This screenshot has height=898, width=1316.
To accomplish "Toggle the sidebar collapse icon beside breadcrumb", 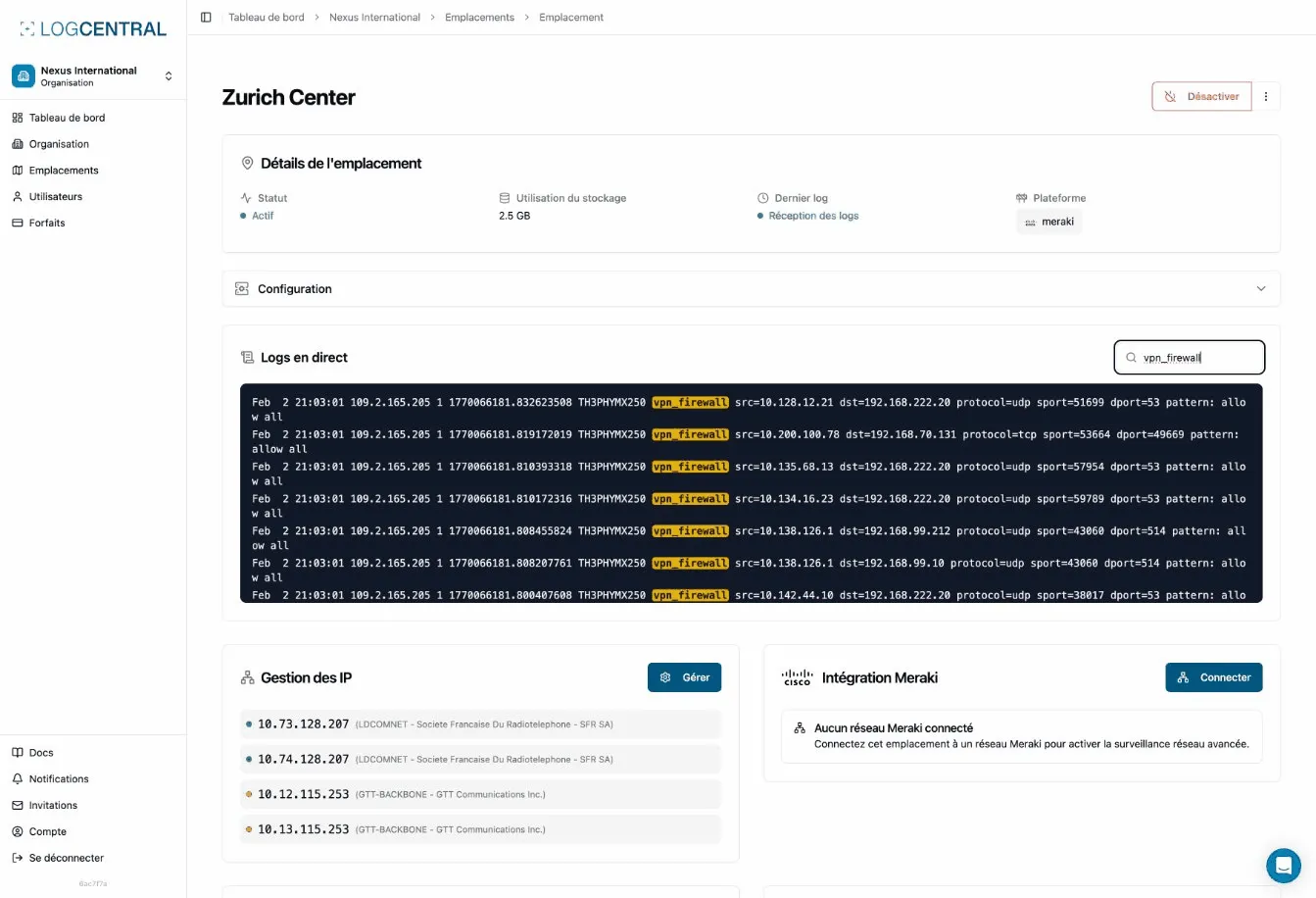I will [x=205, y=17].
